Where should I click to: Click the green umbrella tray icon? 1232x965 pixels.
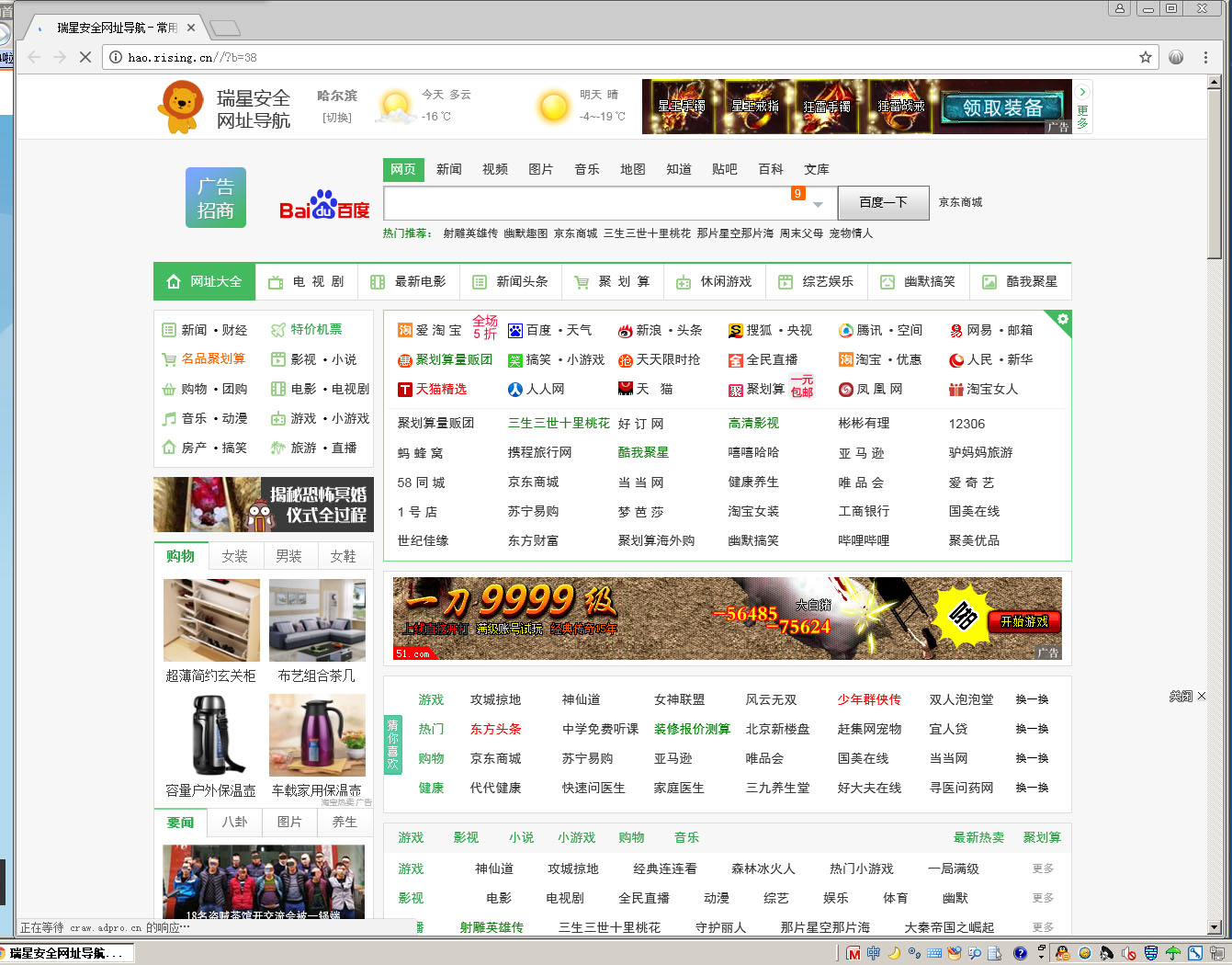click(1173, 953)
